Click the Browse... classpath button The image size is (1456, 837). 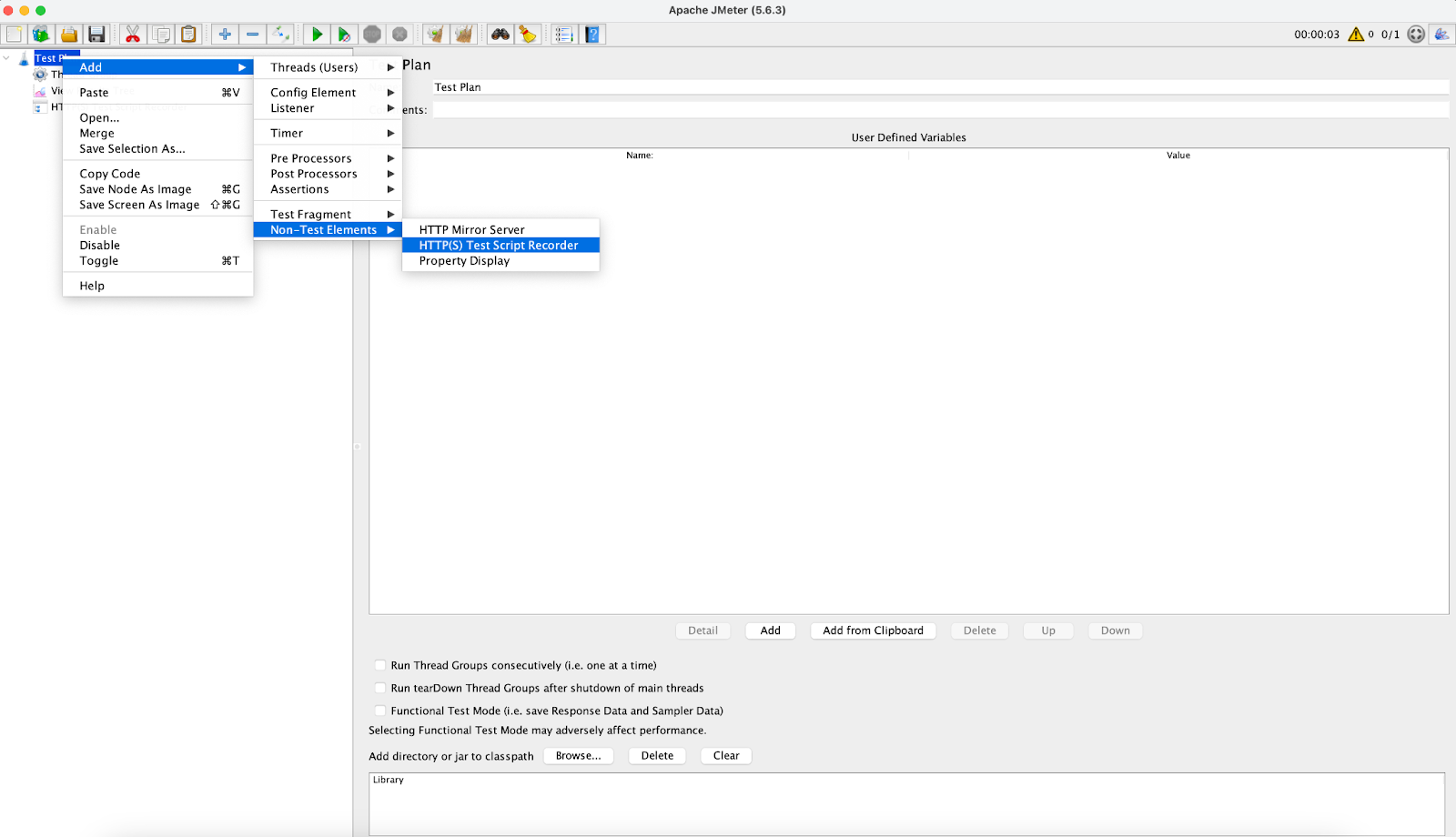(x=579, y=756)
